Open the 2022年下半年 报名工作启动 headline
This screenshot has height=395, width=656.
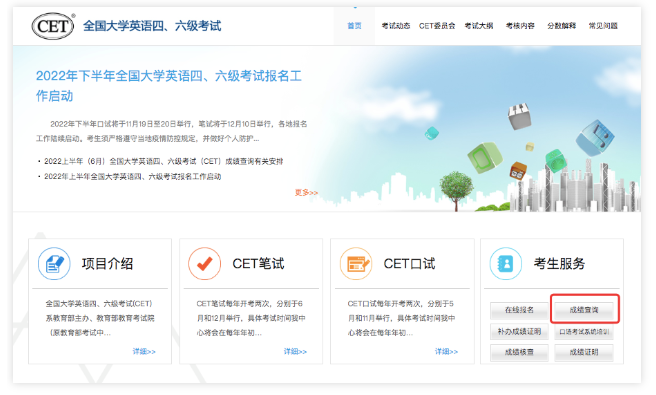pos(169,86)
